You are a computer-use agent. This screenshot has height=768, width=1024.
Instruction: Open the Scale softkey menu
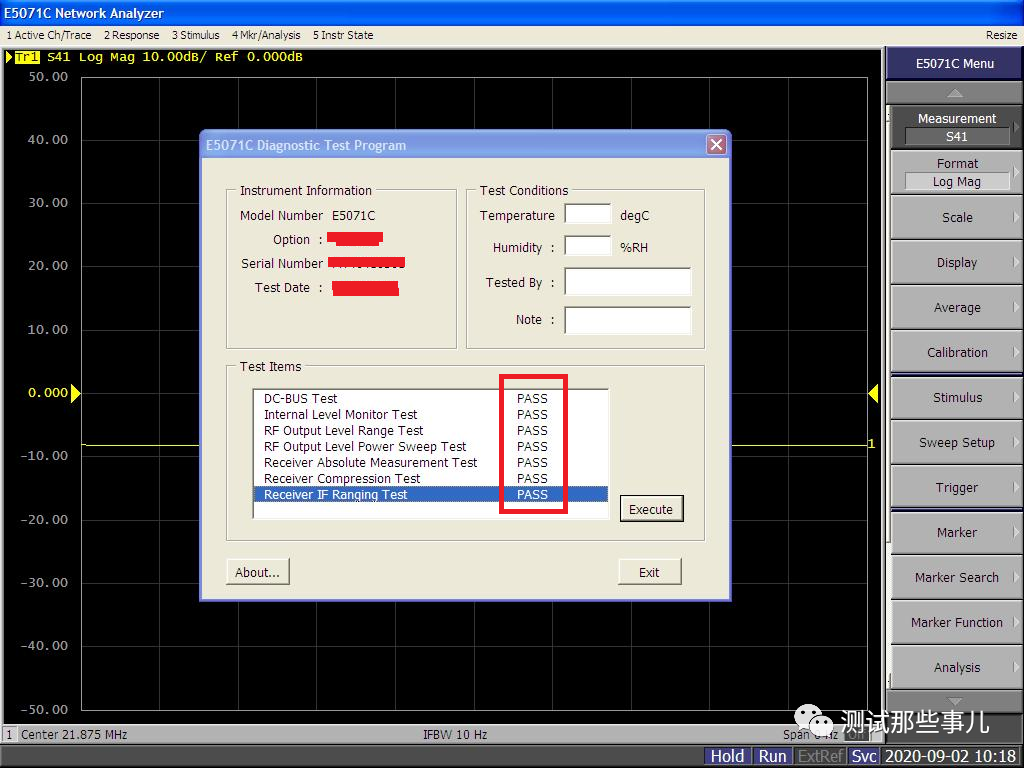956,217
